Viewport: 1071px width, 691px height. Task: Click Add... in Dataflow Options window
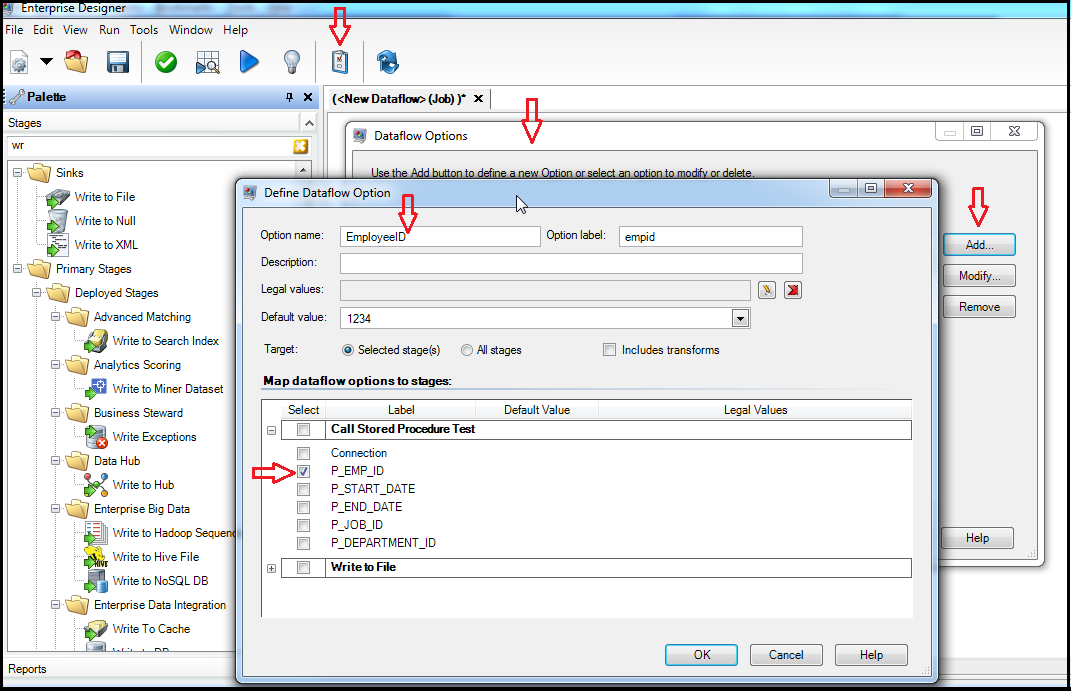pos(979,245)
